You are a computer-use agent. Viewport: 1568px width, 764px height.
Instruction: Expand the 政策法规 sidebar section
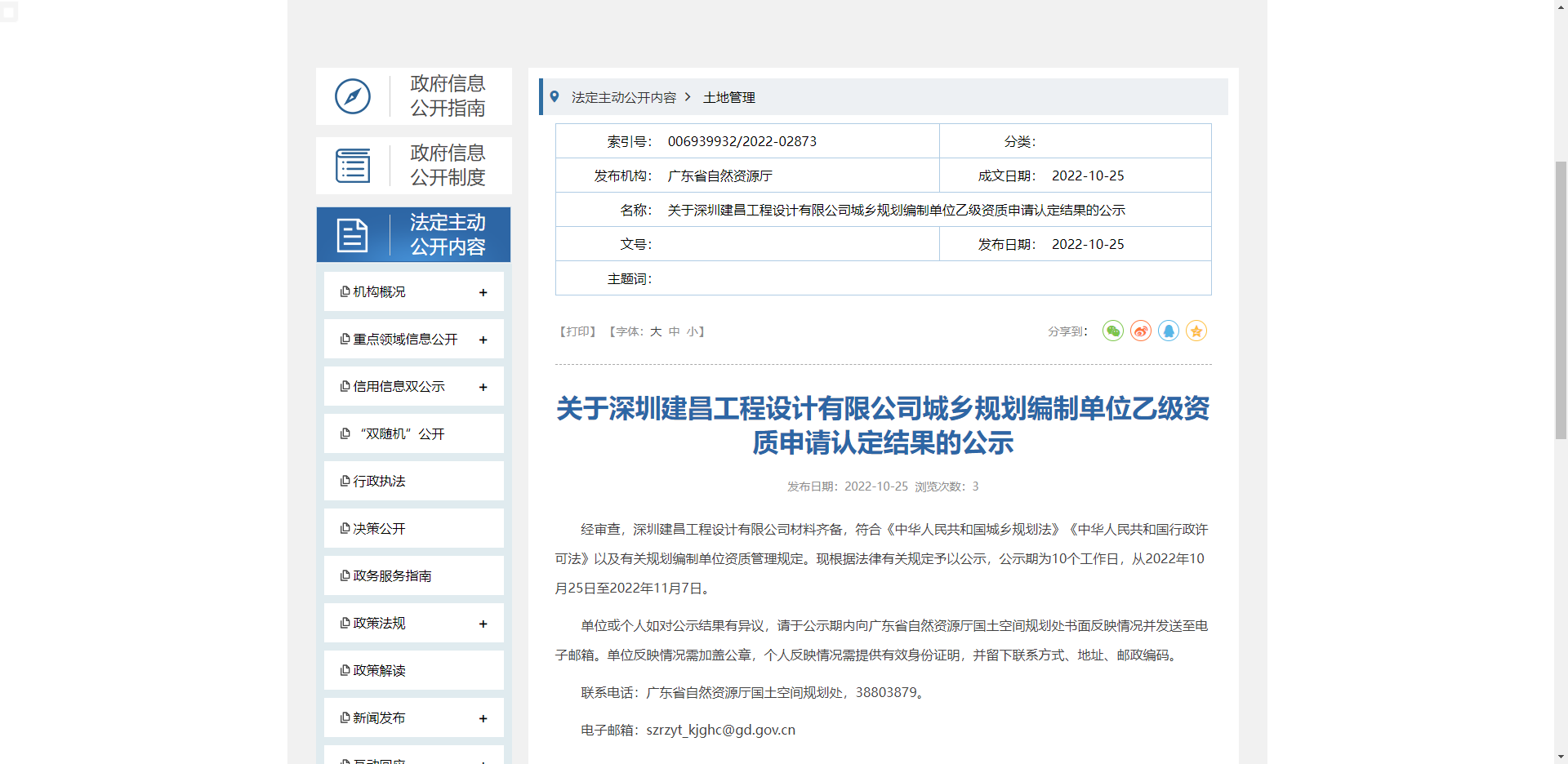tap(483, 623)
